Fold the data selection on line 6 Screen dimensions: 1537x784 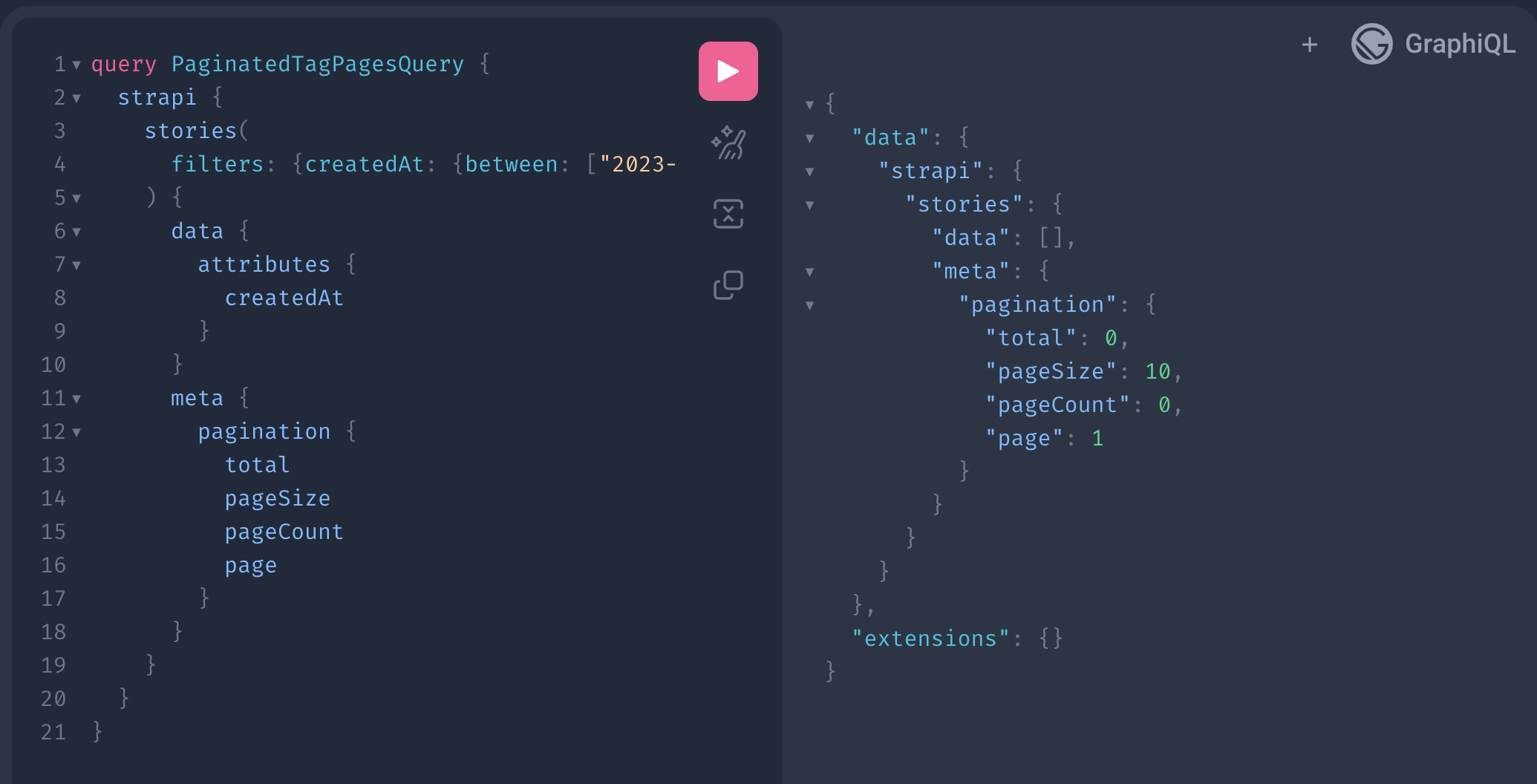[x=77, y=232]
